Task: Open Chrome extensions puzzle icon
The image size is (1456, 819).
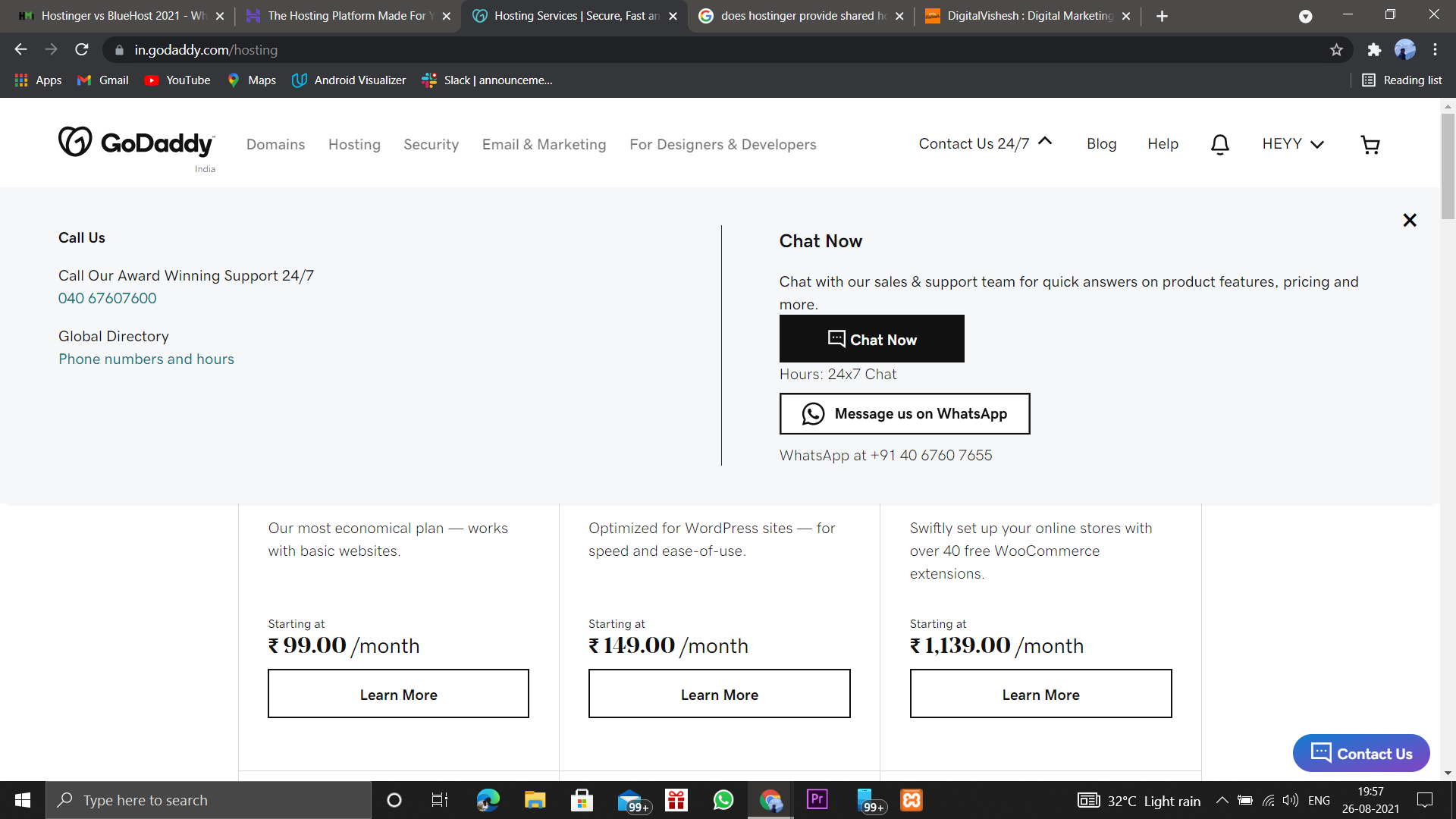Action: point(1374,50)
